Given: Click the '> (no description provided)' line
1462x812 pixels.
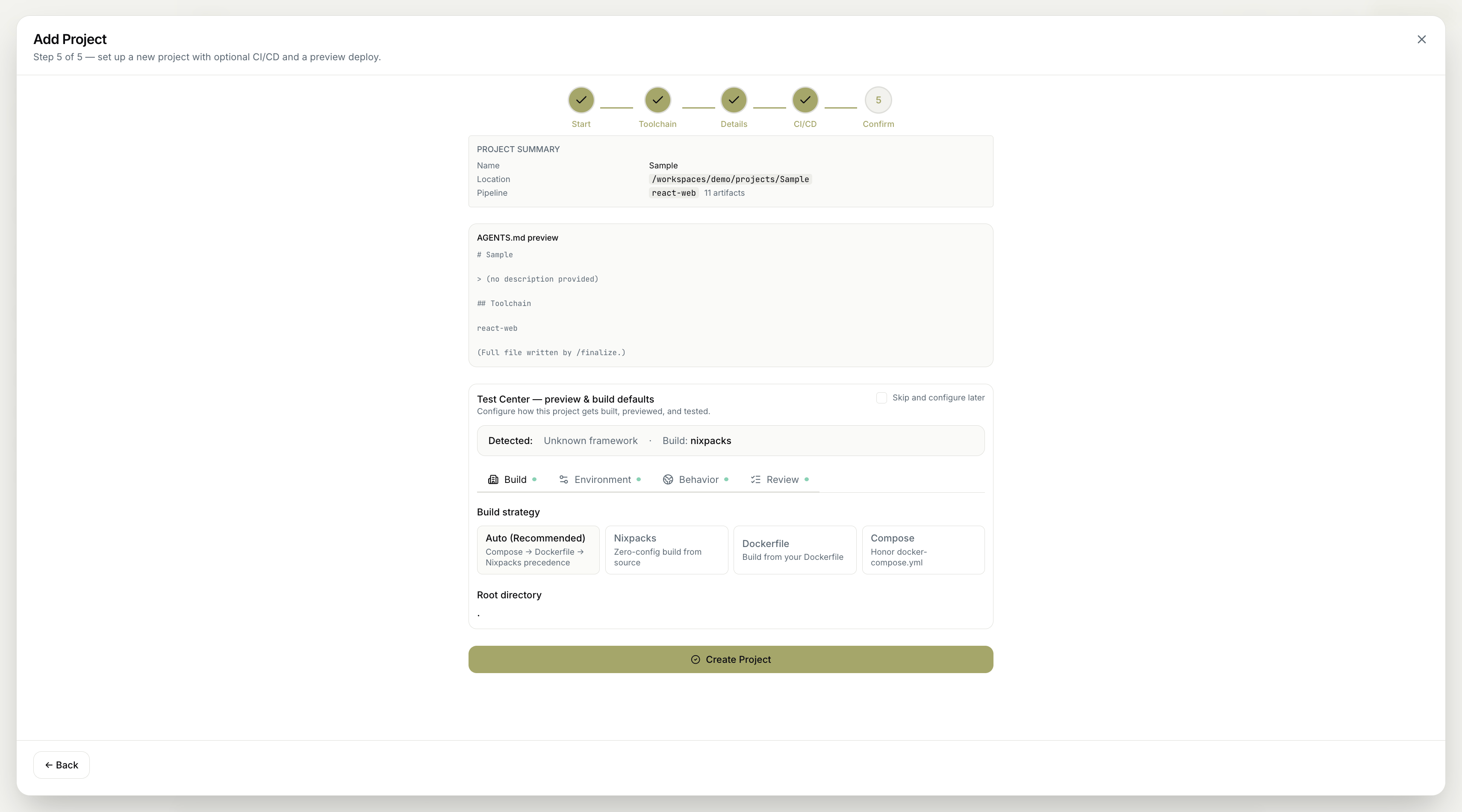Looking at the screenshot, I should 537,279.
